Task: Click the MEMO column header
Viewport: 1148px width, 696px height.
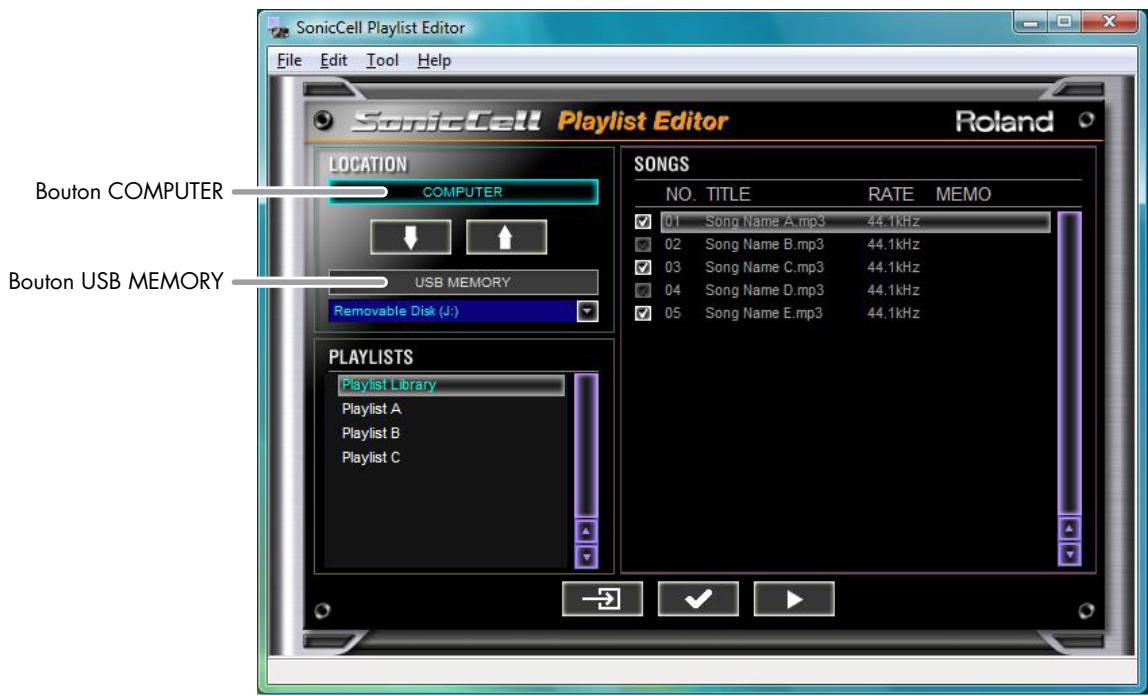Action: 964,195
